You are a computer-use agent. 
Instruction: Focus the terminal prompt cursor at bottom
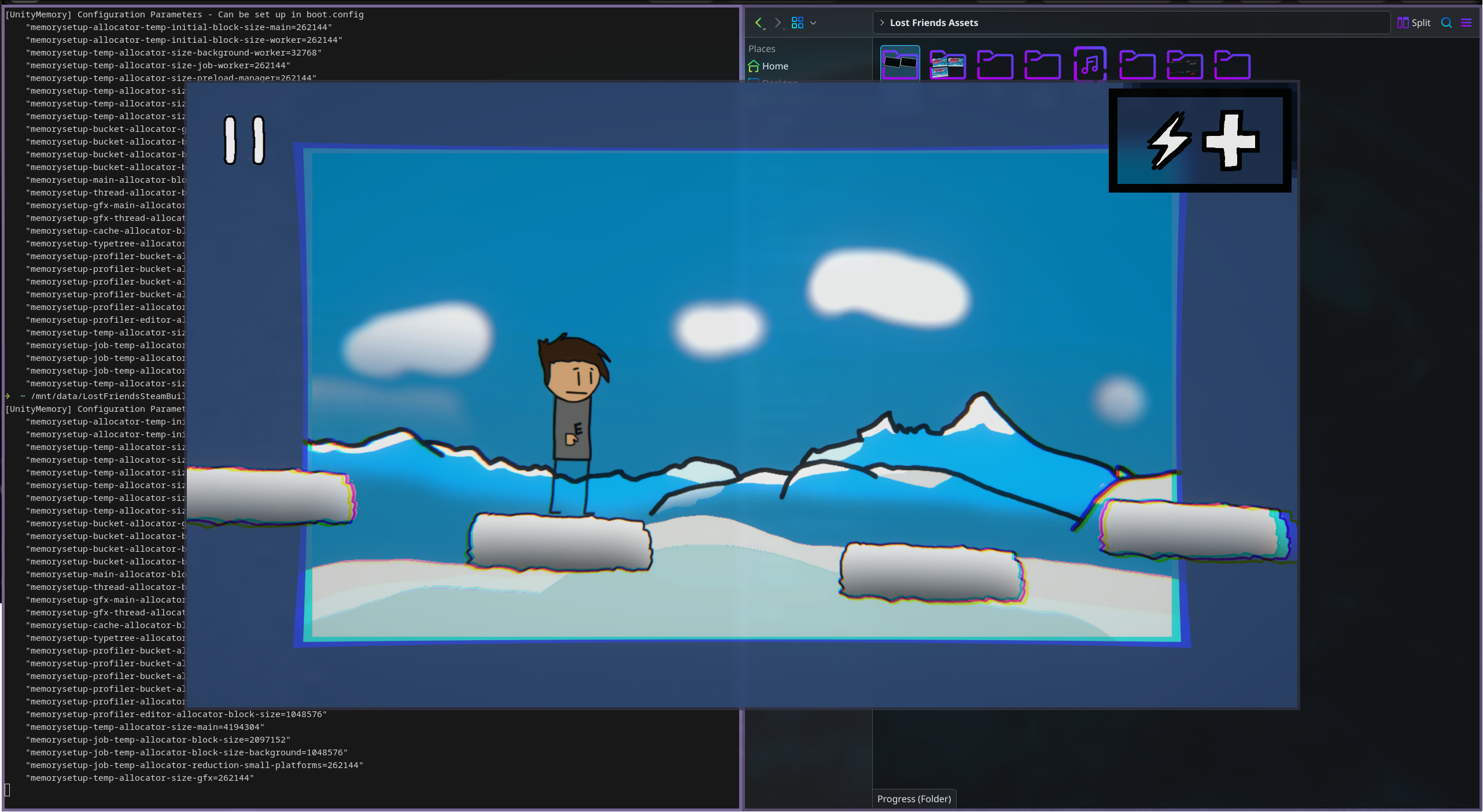click(8, 790)
